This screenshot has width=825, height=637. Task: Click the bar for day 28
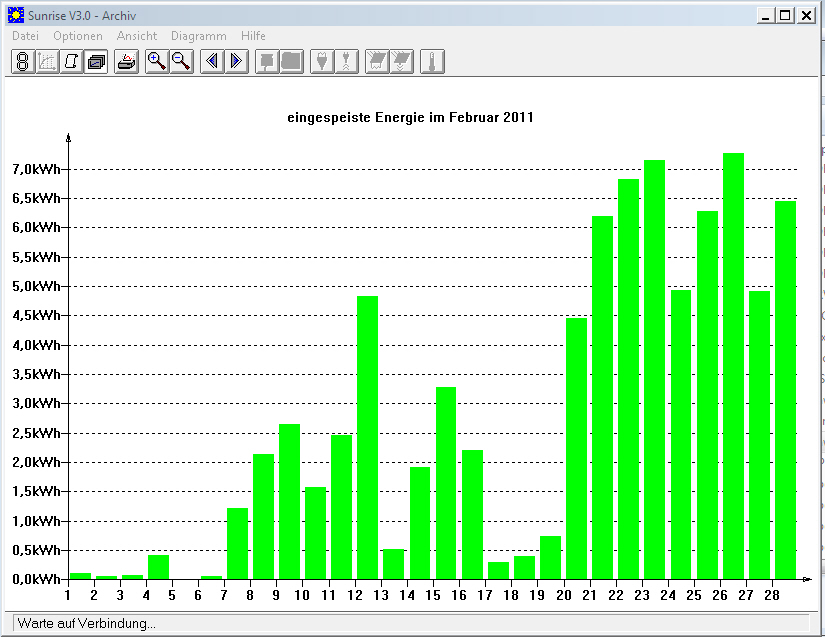tap(786, 390)
